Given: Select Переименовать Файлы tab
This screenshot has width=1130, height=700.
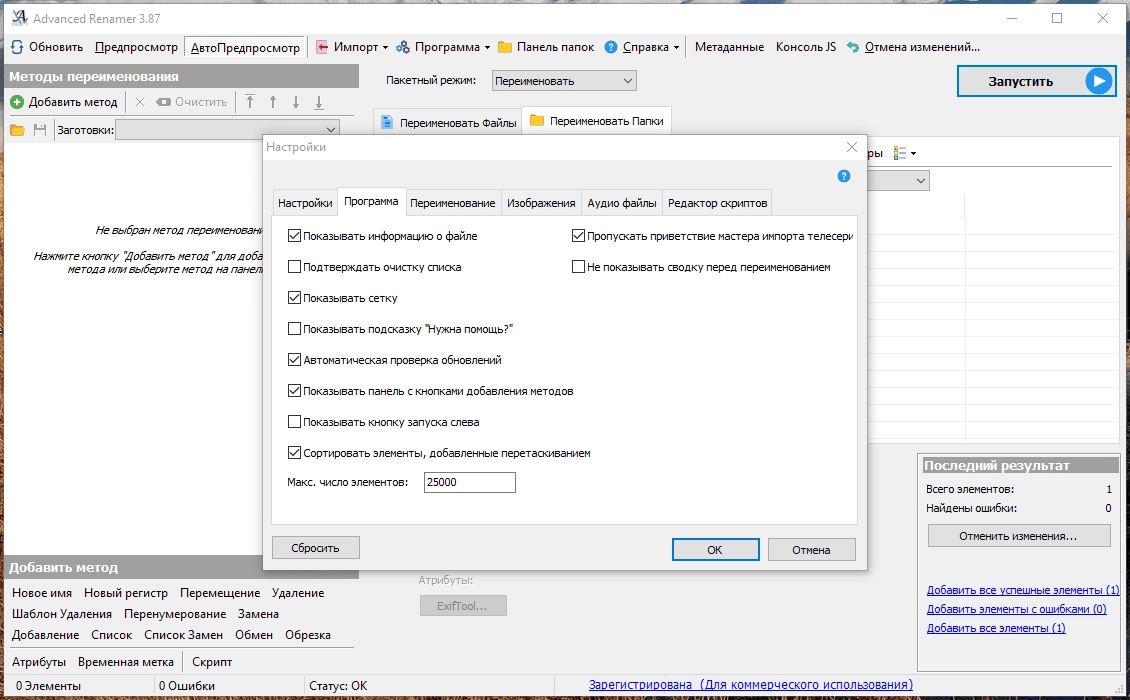Looking at the screenshot, I should [448, 123].
